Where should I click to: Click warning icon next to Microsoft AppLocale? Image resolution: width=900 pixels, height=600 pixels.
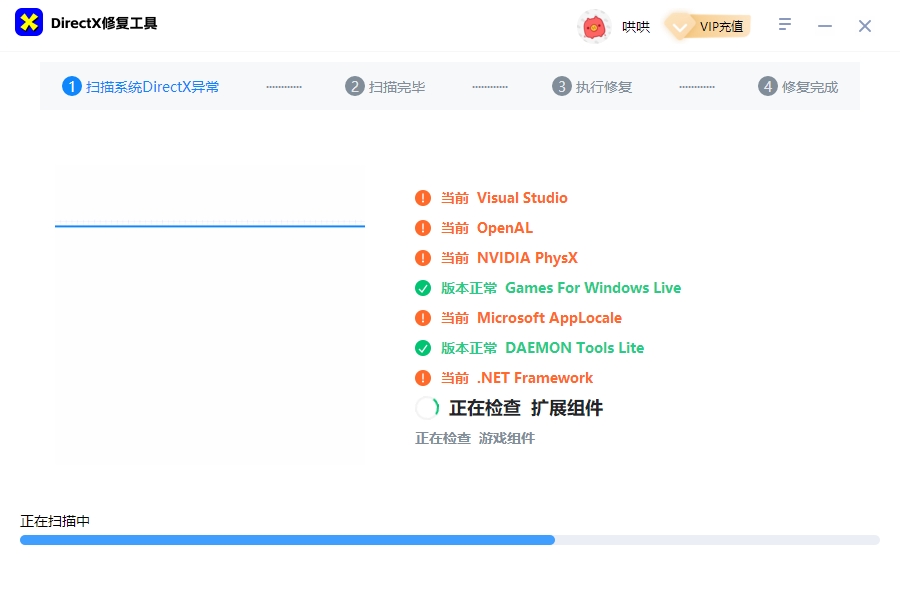[423, 318]
